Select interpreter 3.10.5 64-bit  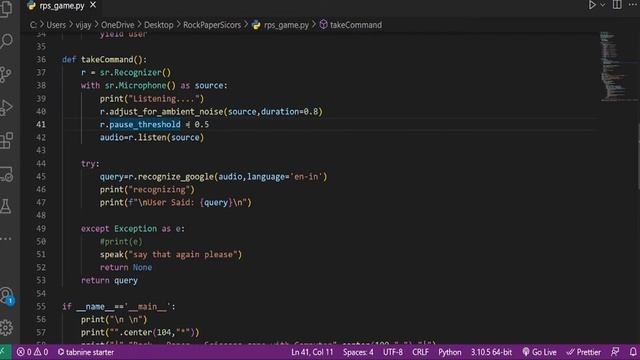click(x=491, y=352)
